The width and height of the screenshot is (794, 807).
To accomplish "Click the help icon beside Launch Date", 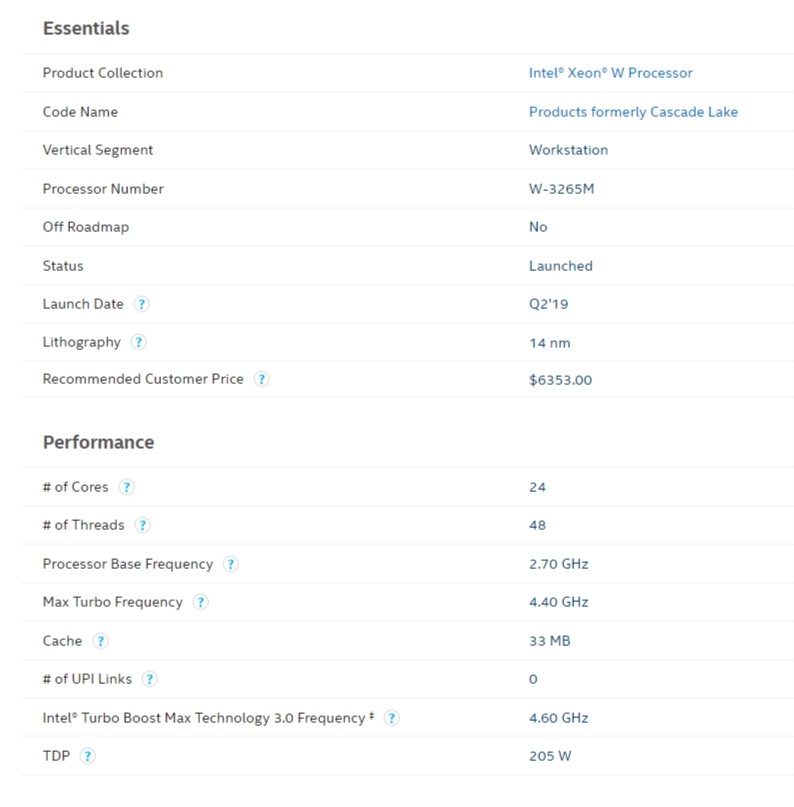I will [x=142, y=304].
